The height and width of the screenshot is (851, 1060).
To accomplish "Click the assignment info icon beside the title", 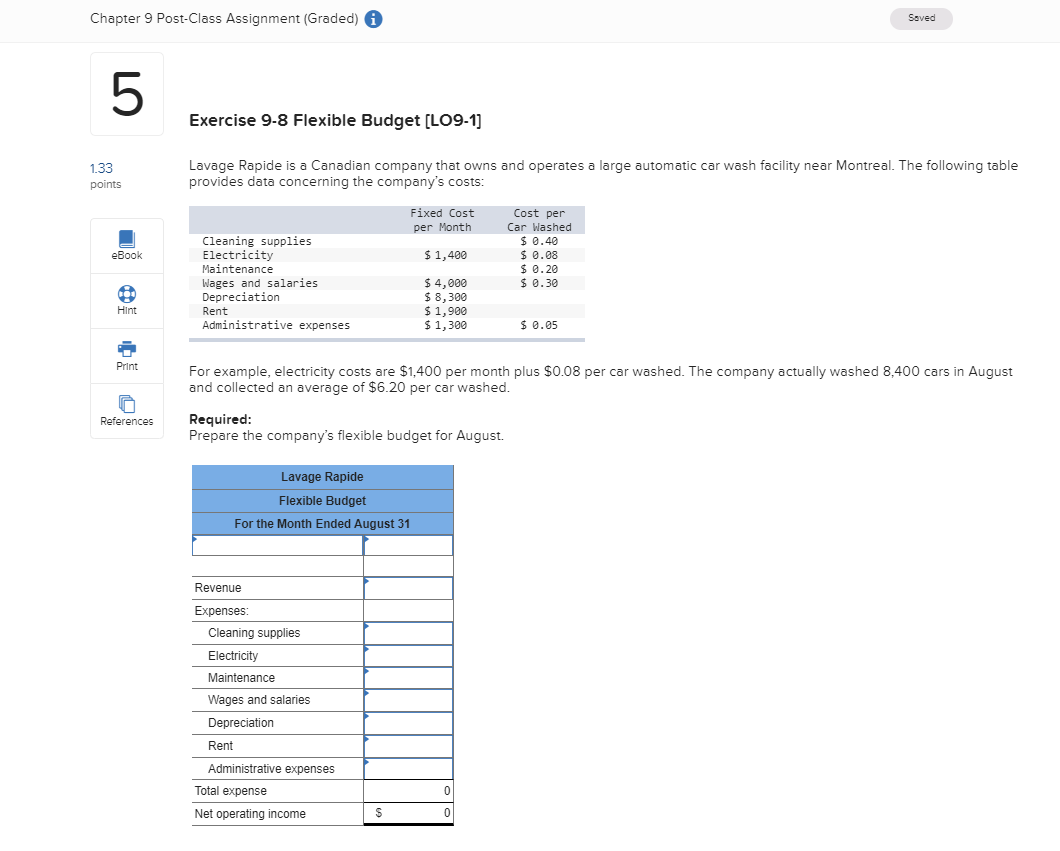I will pyautogui.click(x=373, y=19).
